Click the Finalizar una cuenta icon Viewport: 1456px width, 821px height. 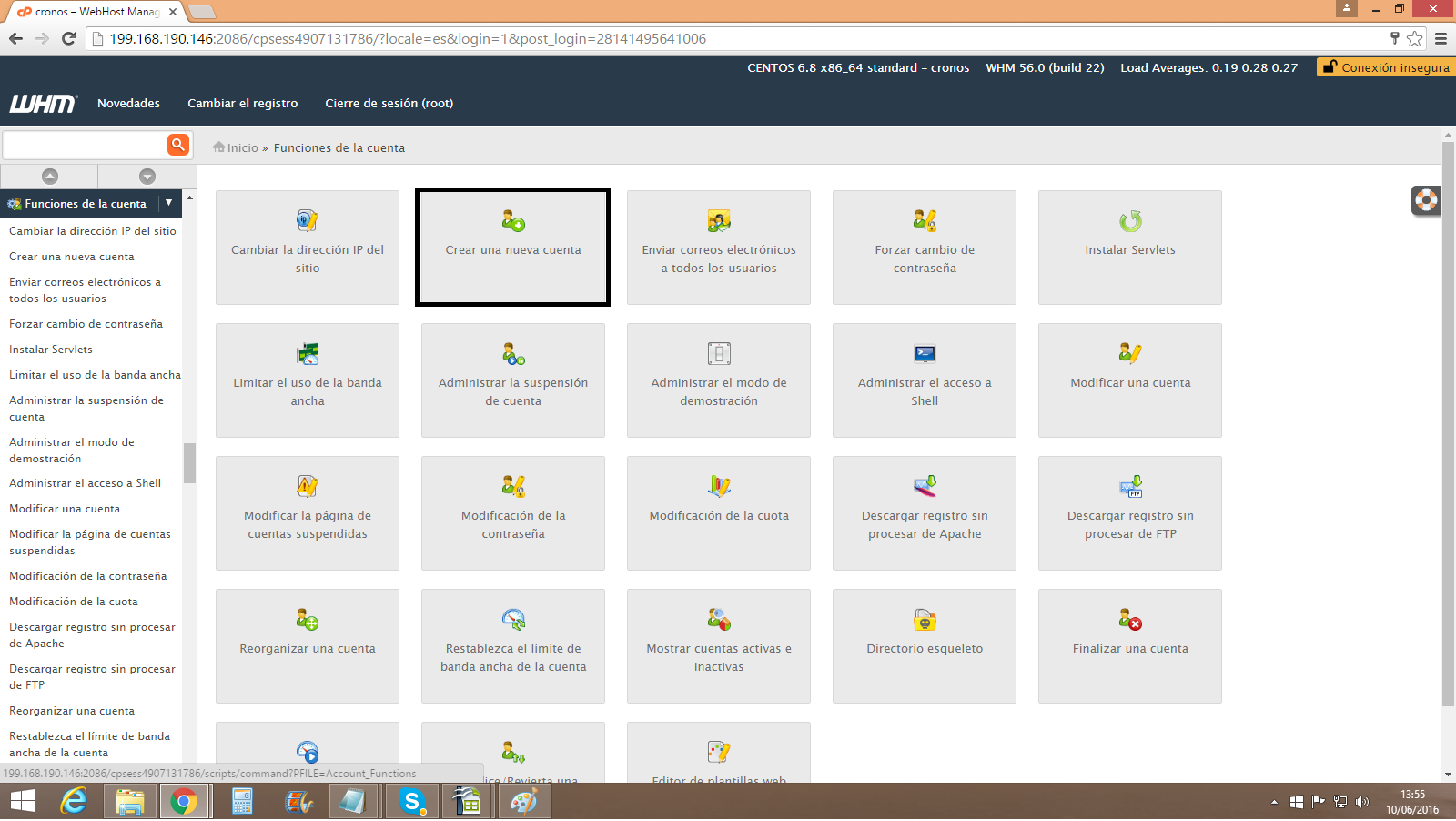(1130, 620)
